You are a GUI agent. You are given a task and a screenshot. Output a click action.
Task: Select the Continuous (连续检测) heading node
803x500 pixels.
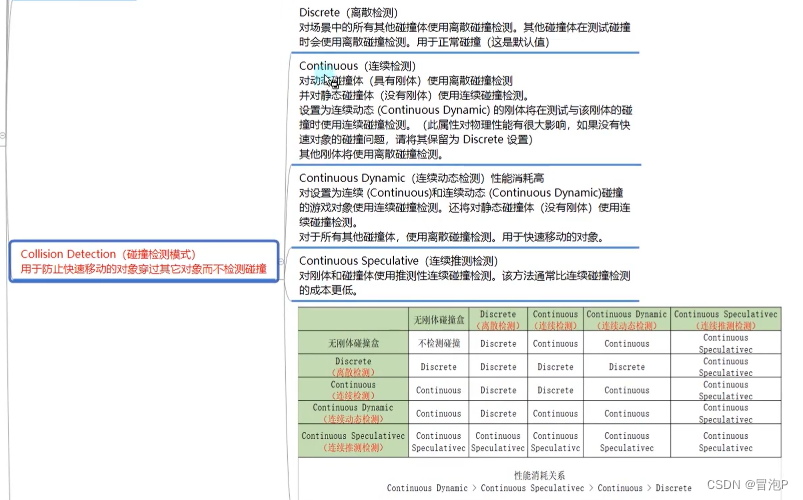357,66
